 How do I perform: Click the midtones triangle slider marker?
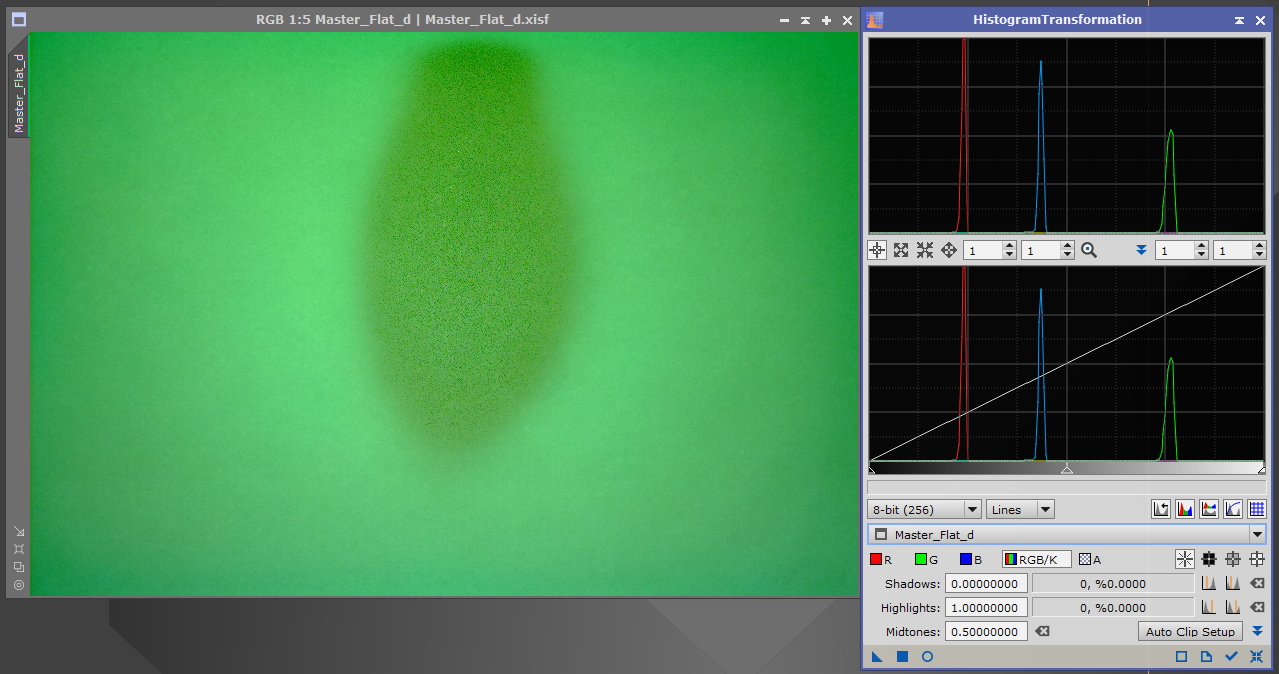click(x=1067, y=469)
